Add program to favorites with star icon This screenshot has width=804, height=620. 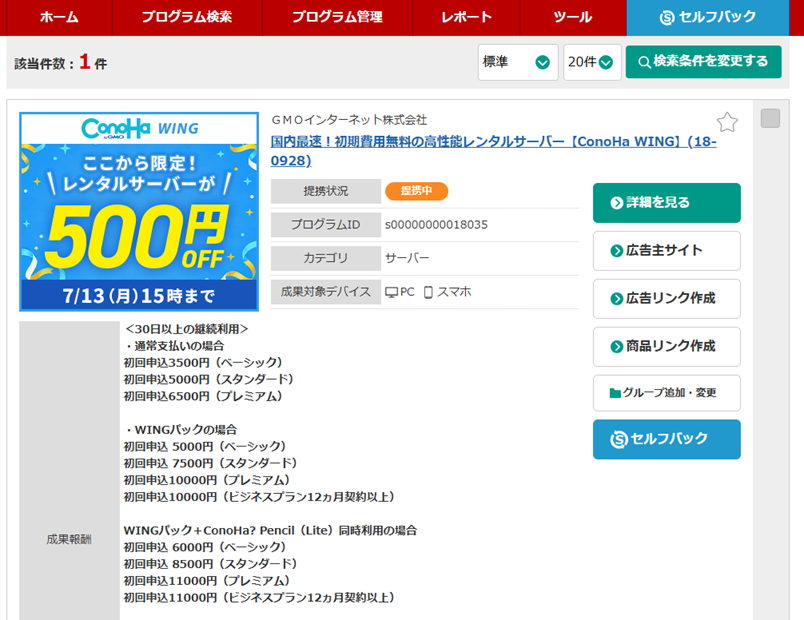727,122
